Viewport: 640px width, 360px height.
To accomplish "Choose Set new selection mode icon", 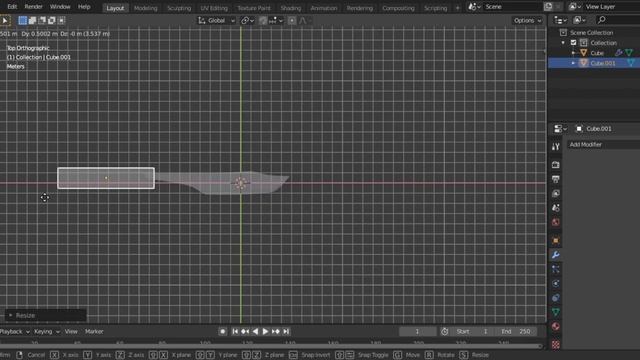I will pyautogui.click(x=23, y=20).
